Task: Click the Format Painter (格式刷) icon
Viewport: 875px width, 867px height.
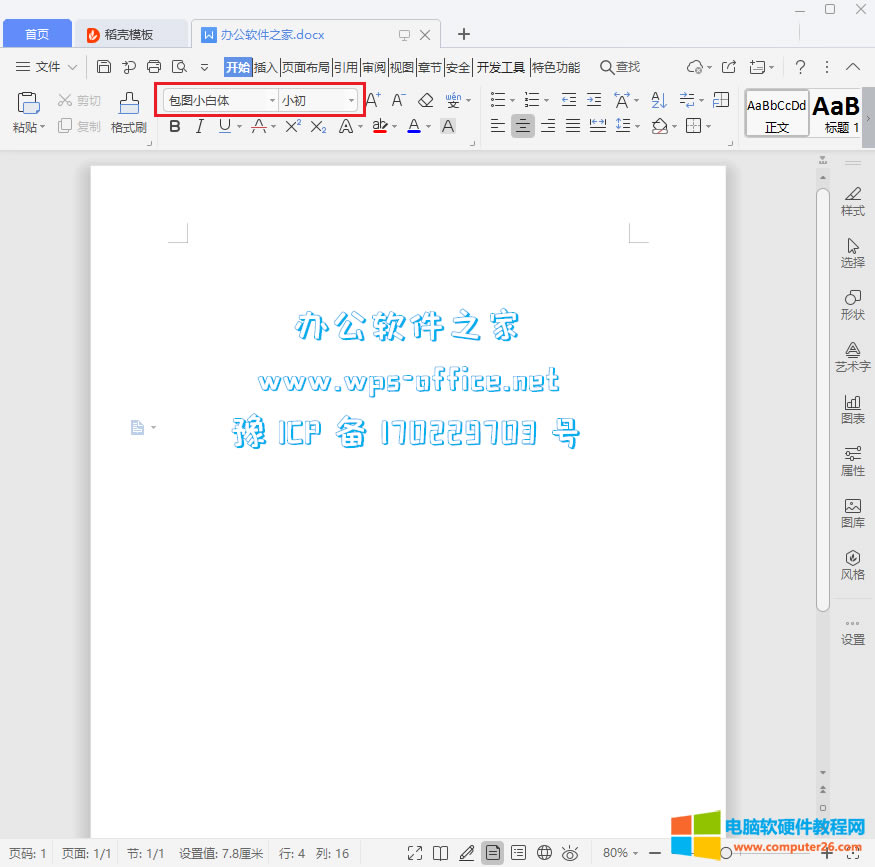Action: click(129, 103)
